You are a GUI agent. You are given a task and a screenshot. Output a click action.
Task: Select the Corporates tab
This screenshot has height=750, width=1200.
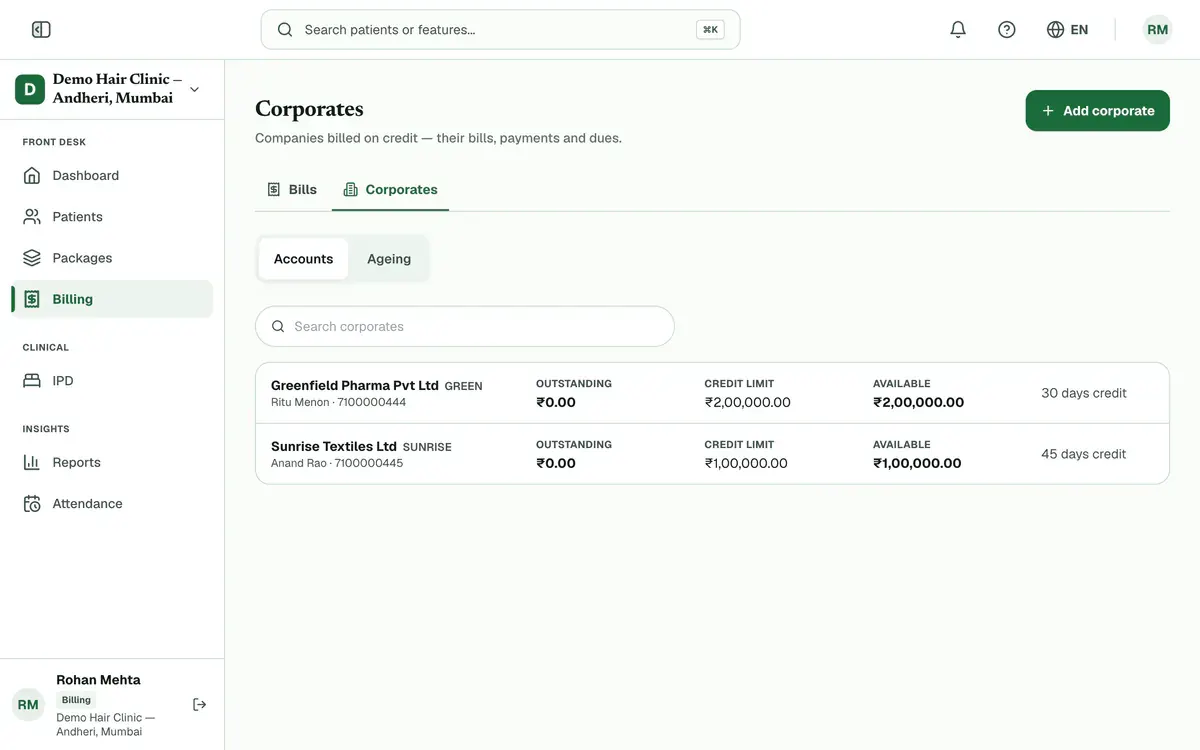point(390,189)
